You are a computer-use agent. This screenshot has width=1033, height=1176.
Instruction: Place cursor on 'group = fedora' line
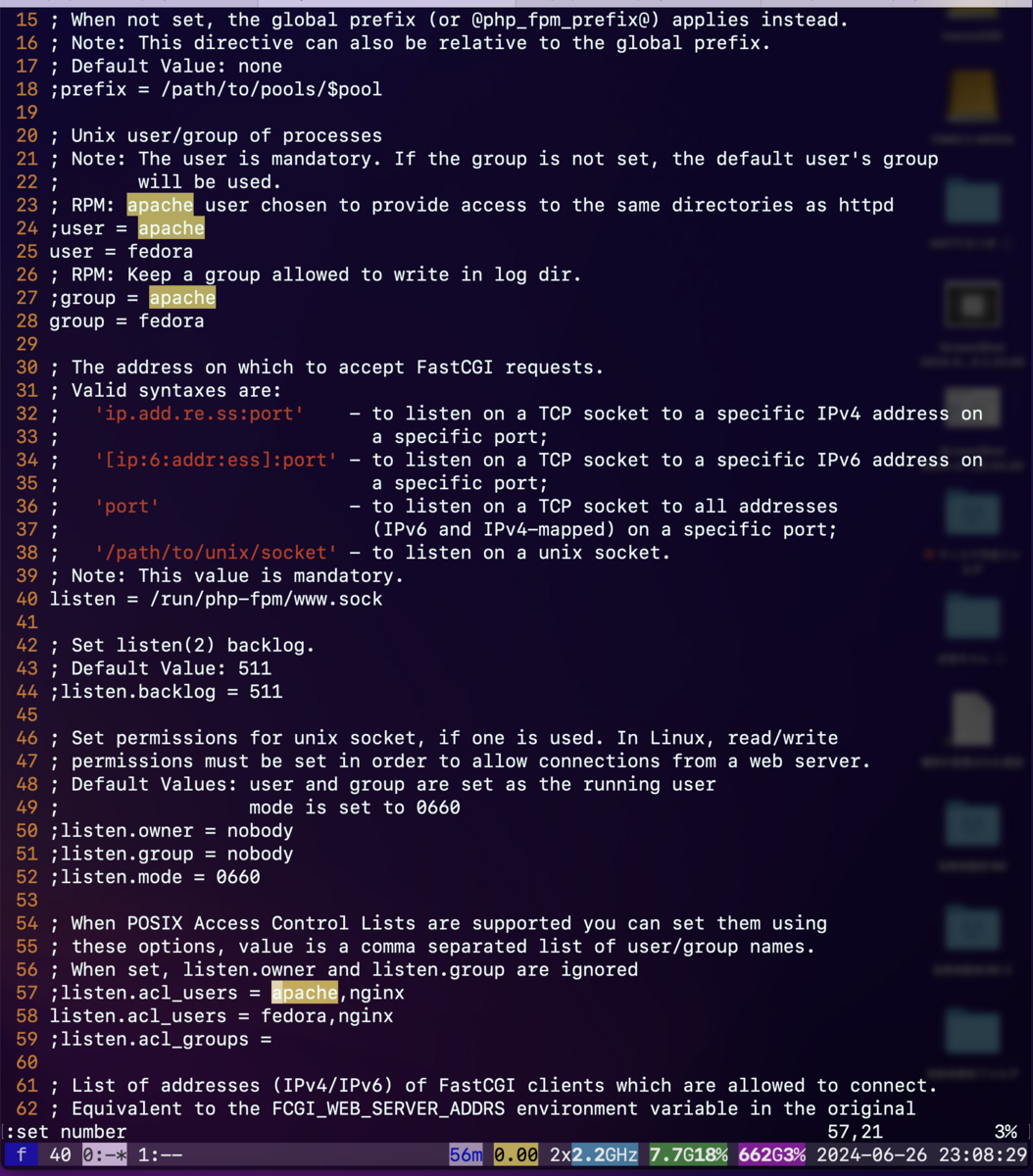[127, 321]
